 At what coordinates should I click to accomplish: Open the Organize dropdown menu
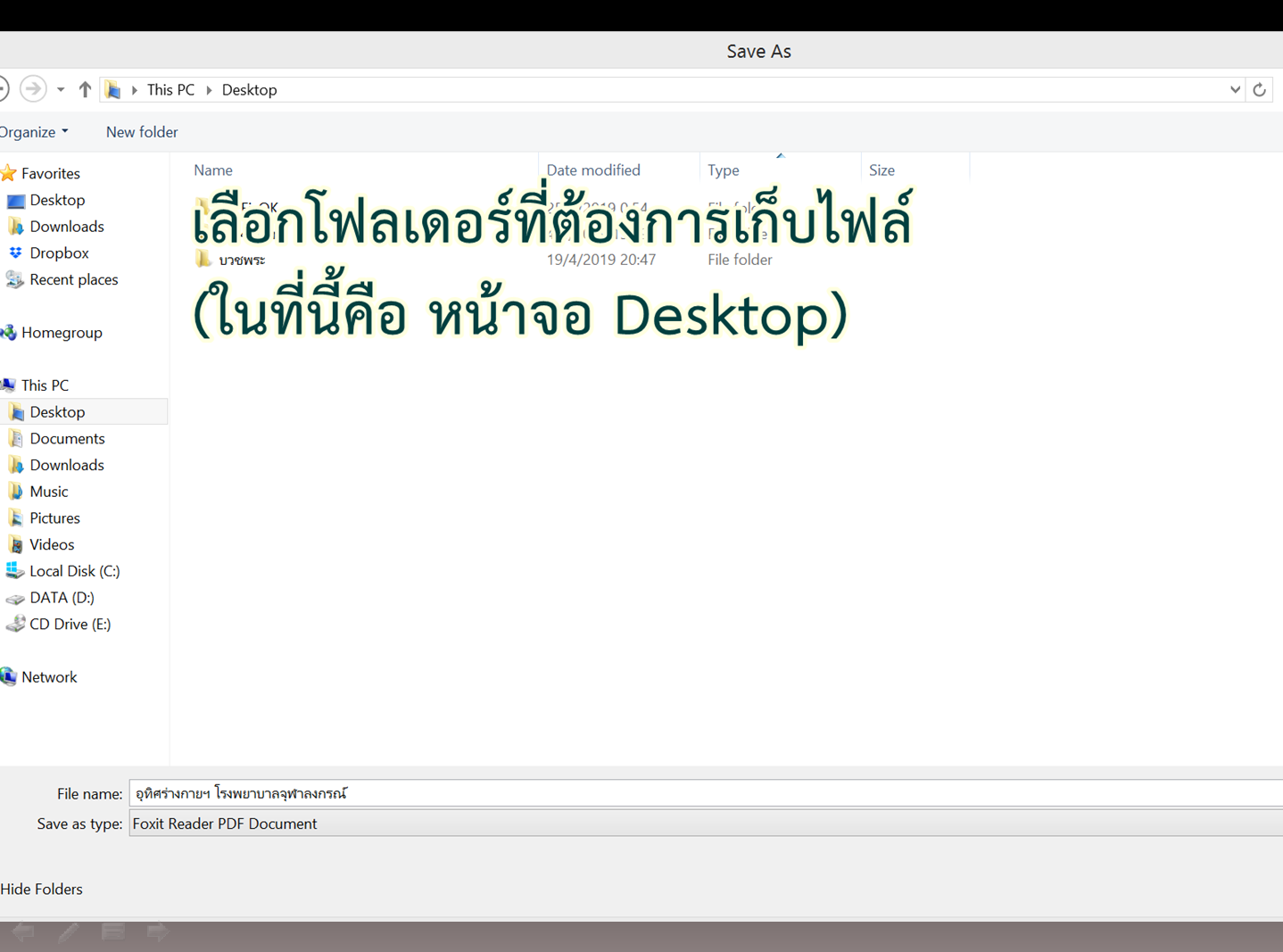(x=28, y=131)
